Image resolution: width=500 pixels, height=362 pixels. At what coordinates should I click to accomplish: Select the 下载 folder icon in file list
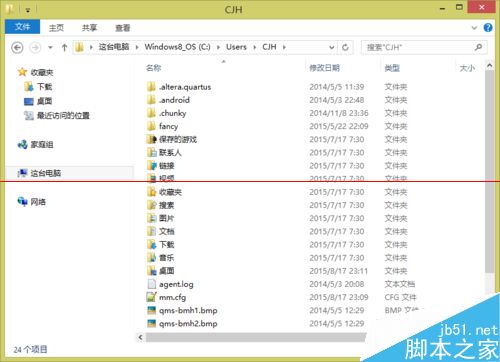(x=151, y=245)
